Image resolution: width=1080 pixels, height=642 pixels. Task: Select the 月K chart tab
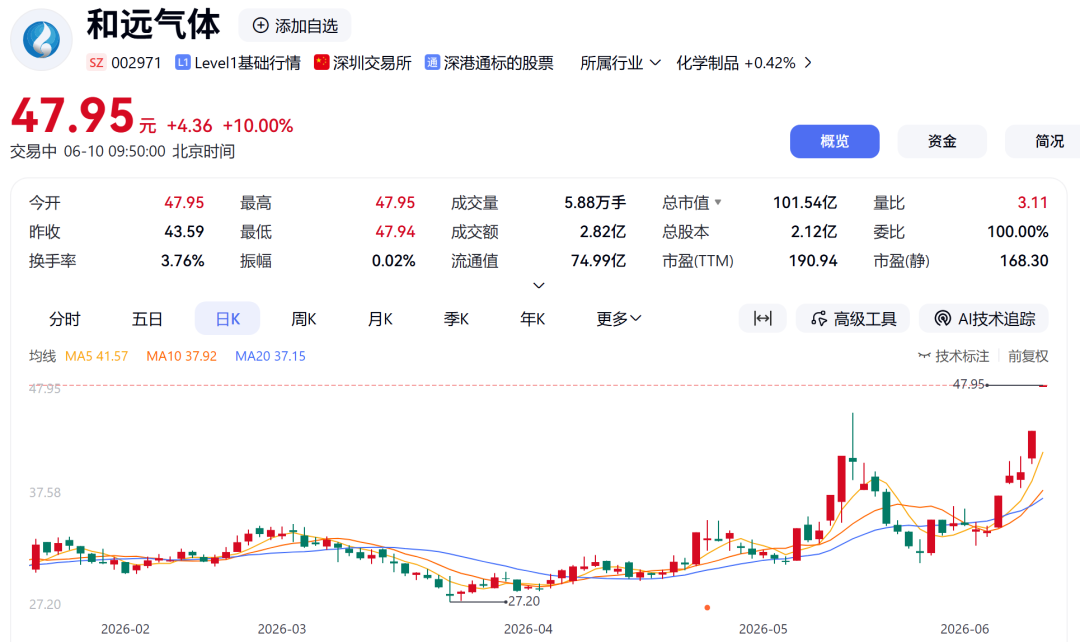click(x=380, y=319)
